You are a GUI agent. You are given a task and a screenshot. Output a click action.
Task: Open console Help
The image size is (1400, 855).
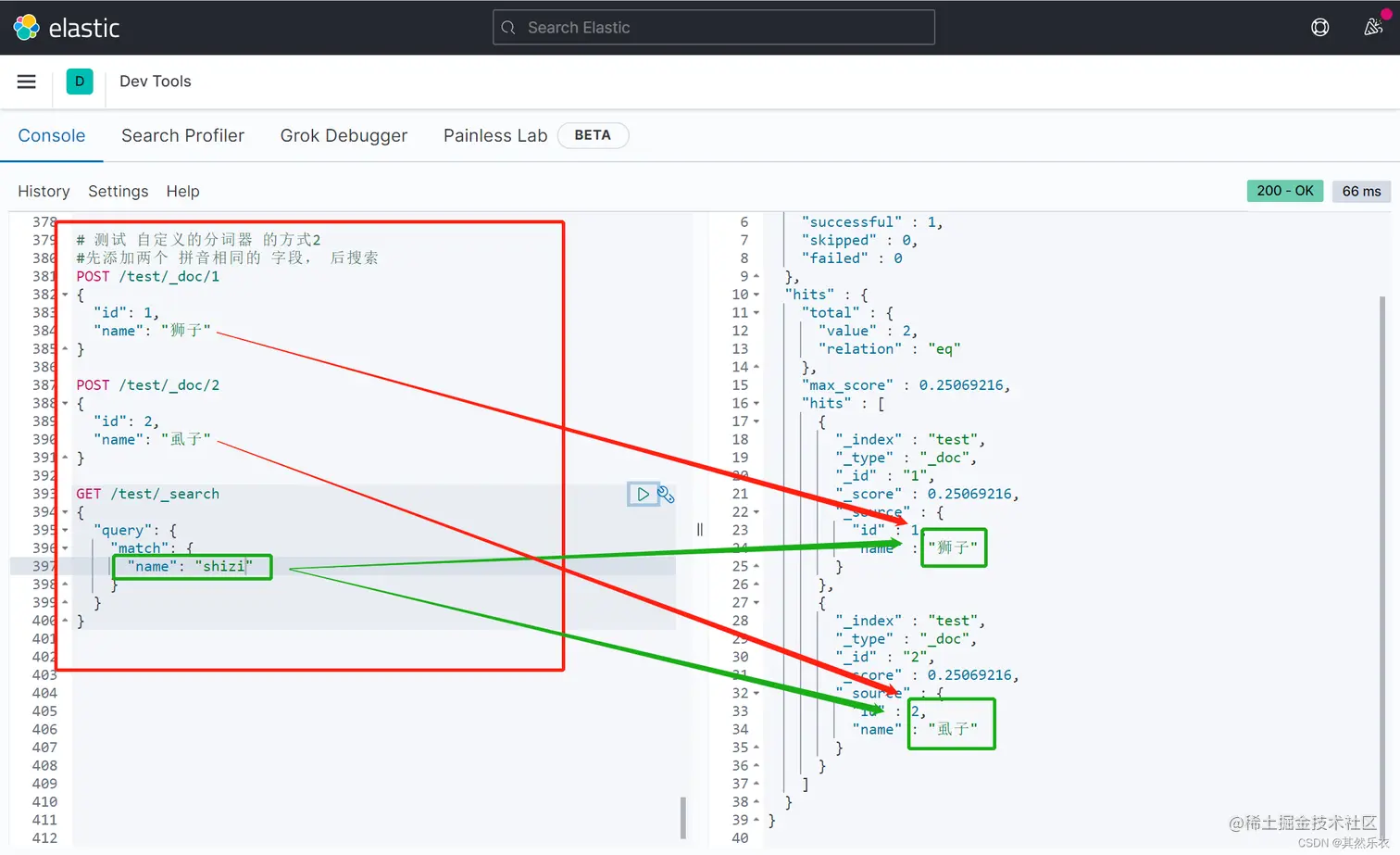tap(182, 191)
